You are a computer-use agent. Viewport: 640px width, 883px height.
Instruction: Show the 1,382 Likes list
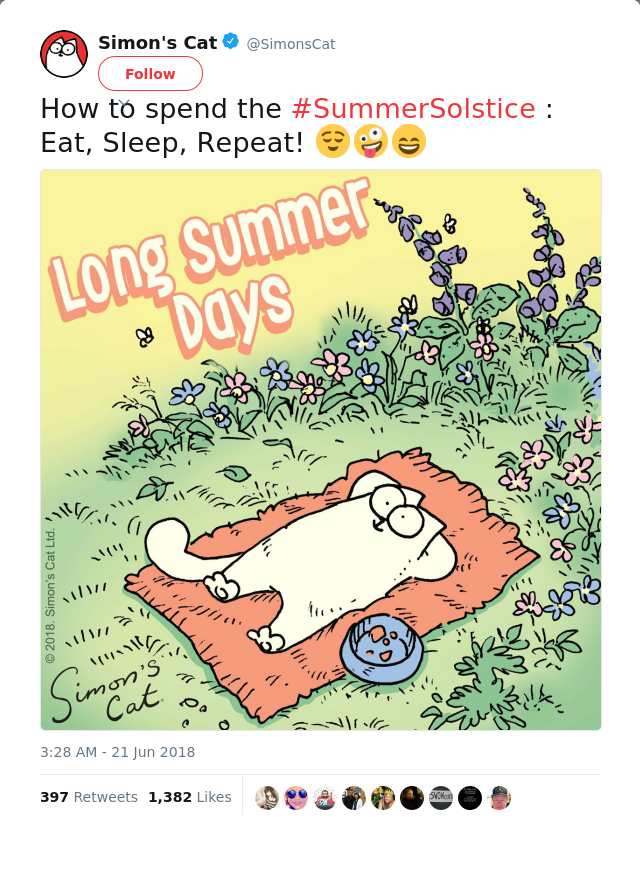[190, 797]
